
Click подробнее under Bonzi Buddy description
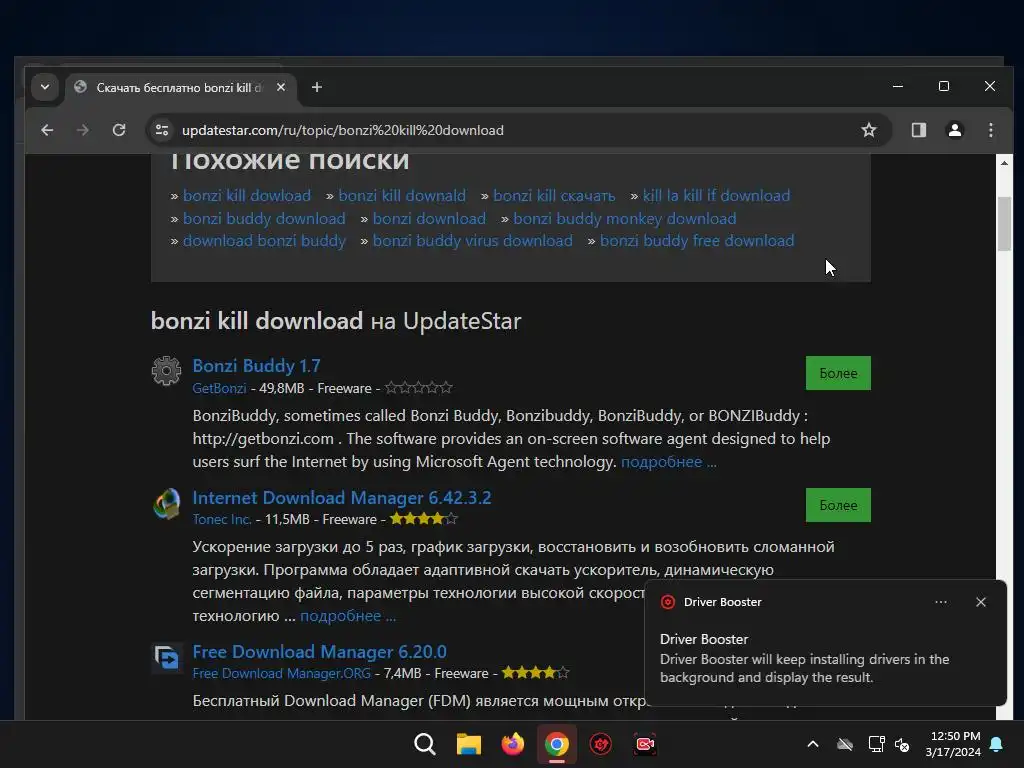[x=669, y=462]
